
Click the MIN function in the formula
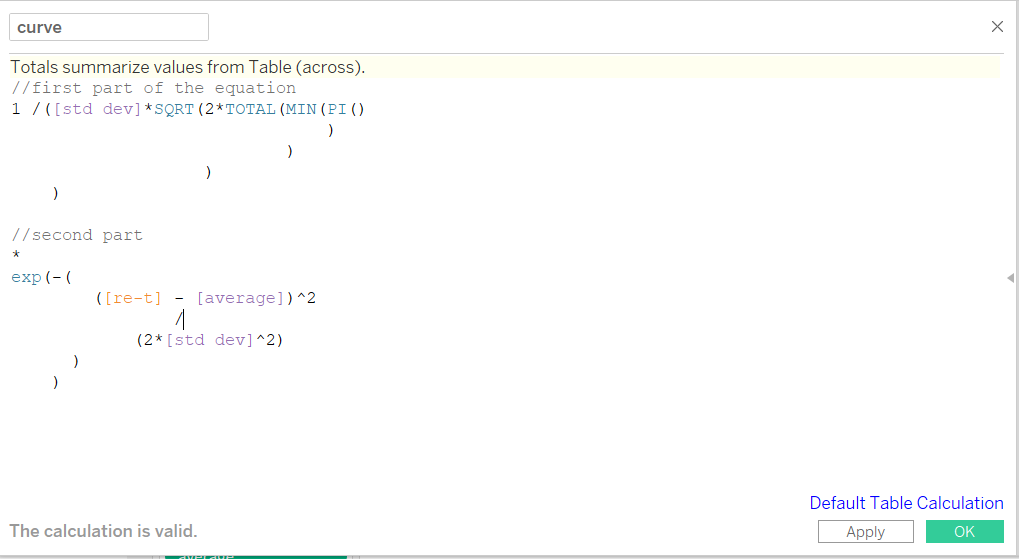301,109
